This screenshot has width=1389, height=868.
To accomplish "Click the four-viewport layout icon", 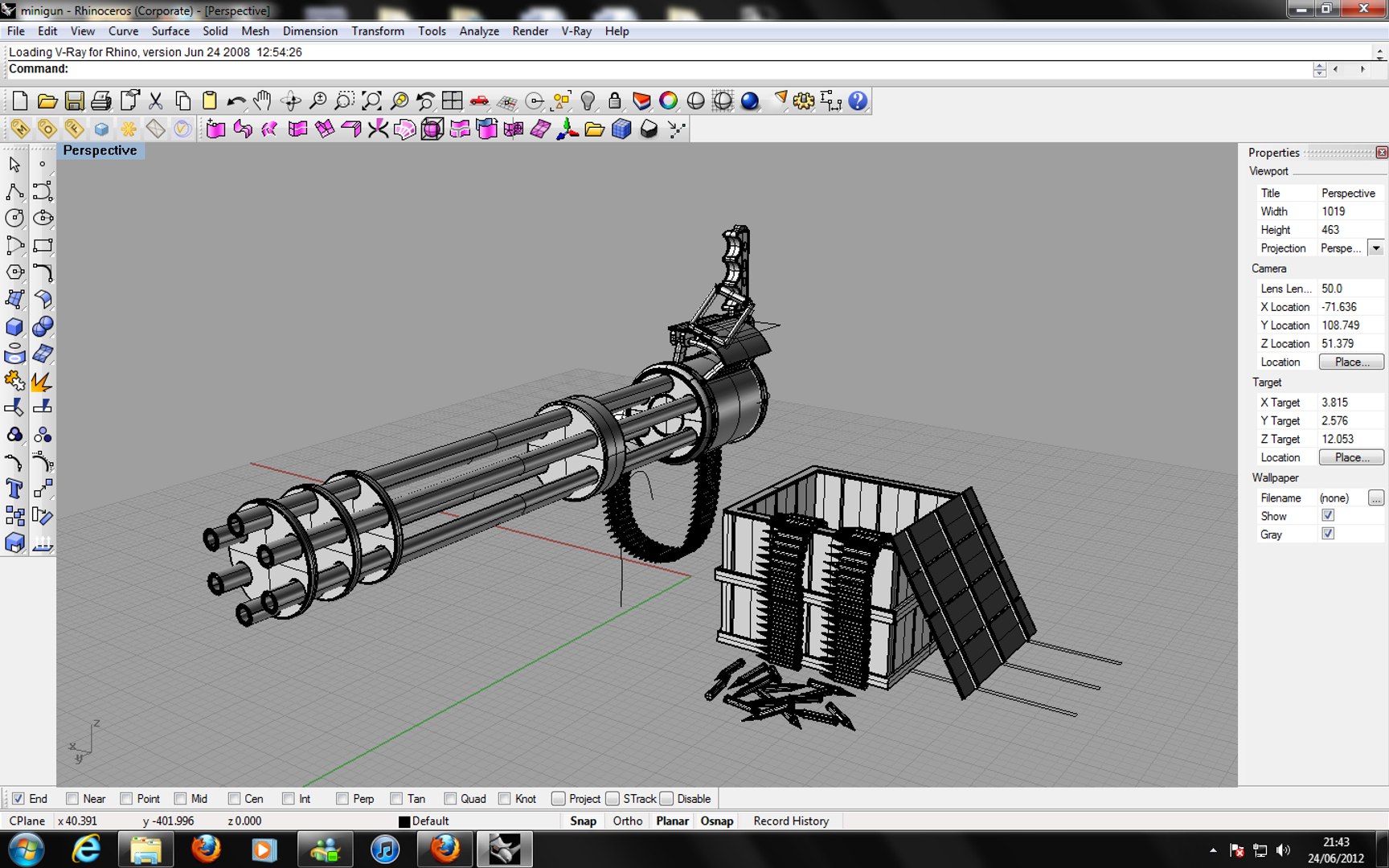I will pos(453,100).
